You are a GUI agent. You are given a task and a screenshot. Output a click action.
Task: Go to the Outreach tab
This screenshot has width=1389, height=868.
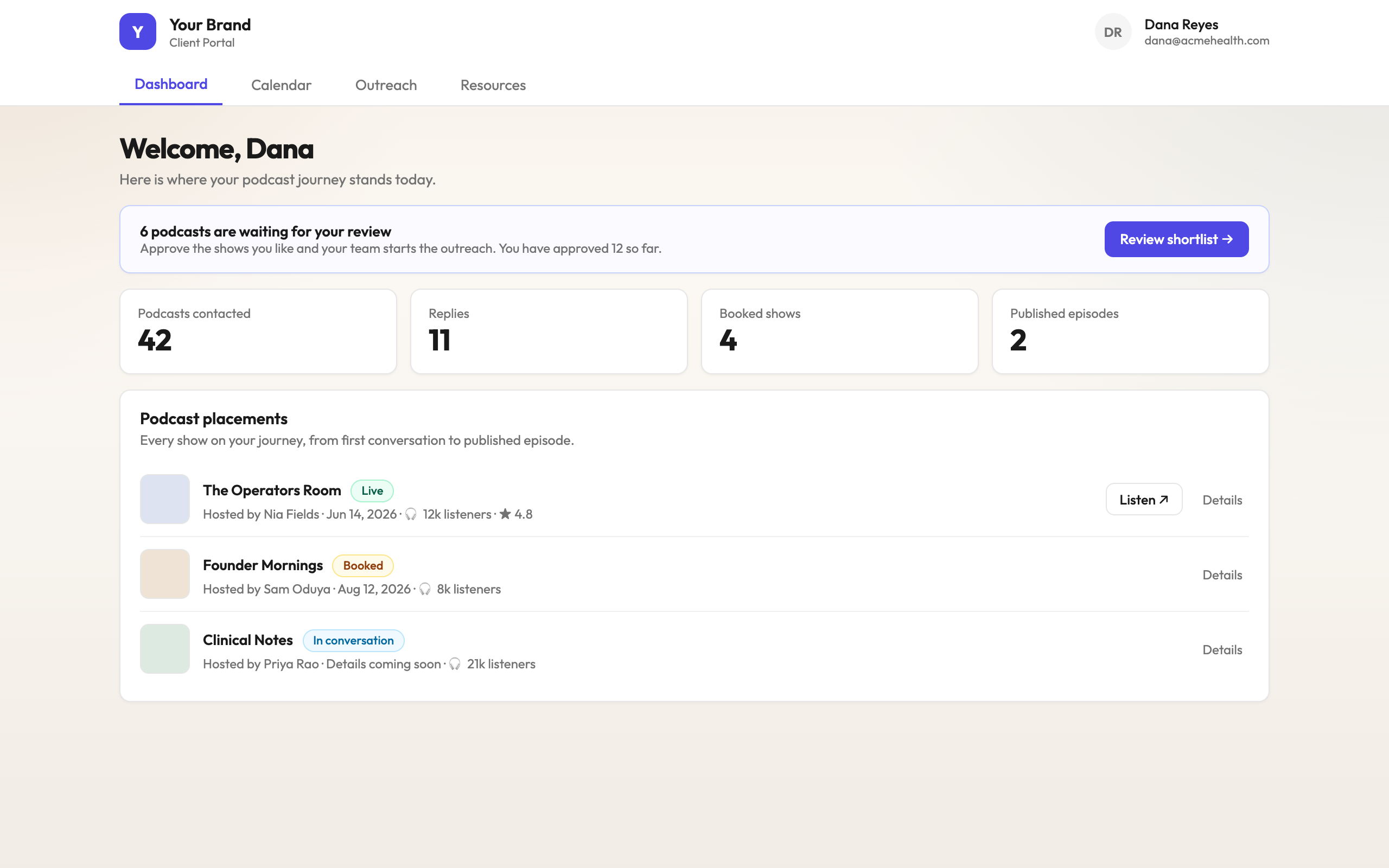[x=386, y=85]
